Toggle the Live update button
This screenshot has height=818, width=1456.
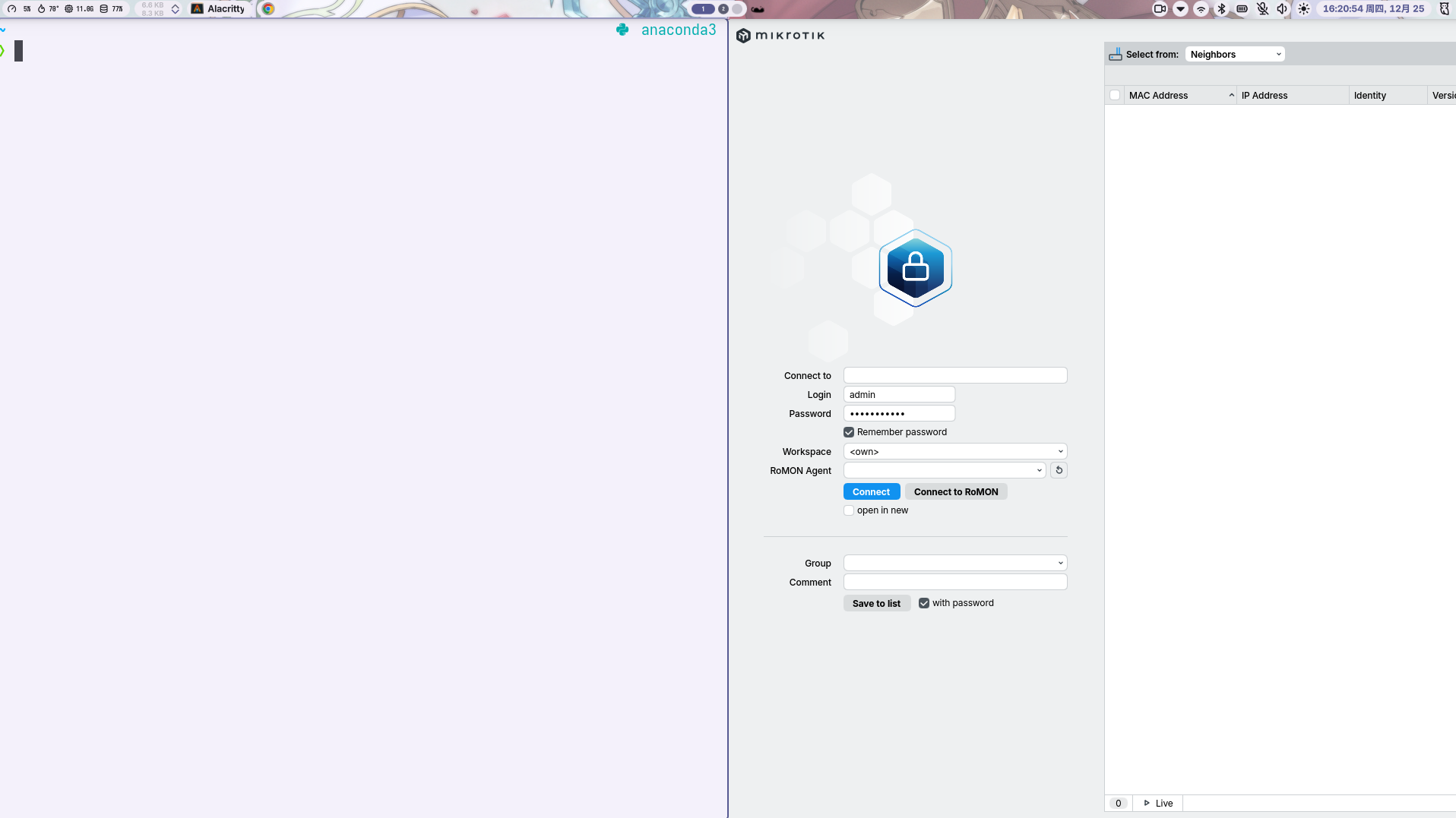[x=1158, y=804]
